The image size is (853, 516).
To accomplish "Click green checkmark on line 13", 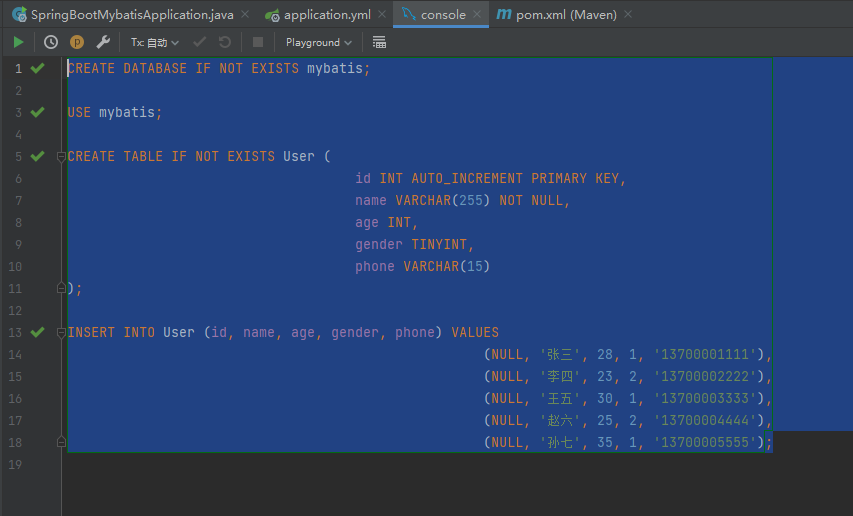I will [38, 332].
